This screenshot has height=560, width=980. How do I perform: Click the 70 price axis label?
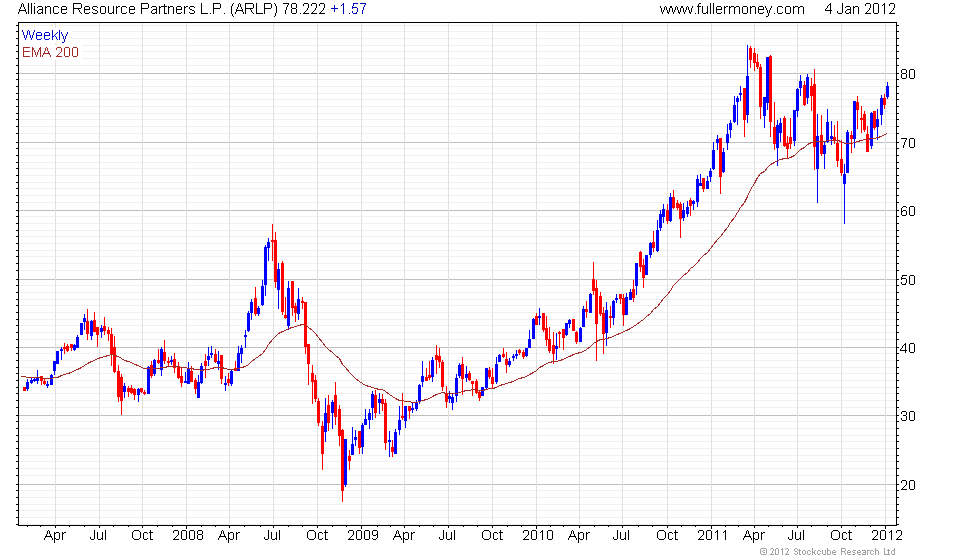908,143
